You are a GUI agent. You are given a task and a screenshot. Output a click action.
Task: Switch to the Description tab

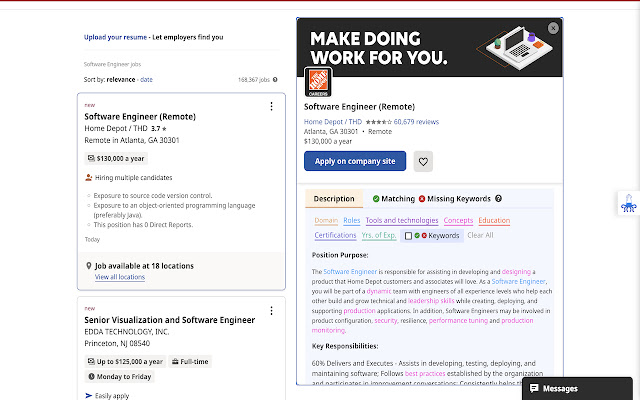pos(334,199)
